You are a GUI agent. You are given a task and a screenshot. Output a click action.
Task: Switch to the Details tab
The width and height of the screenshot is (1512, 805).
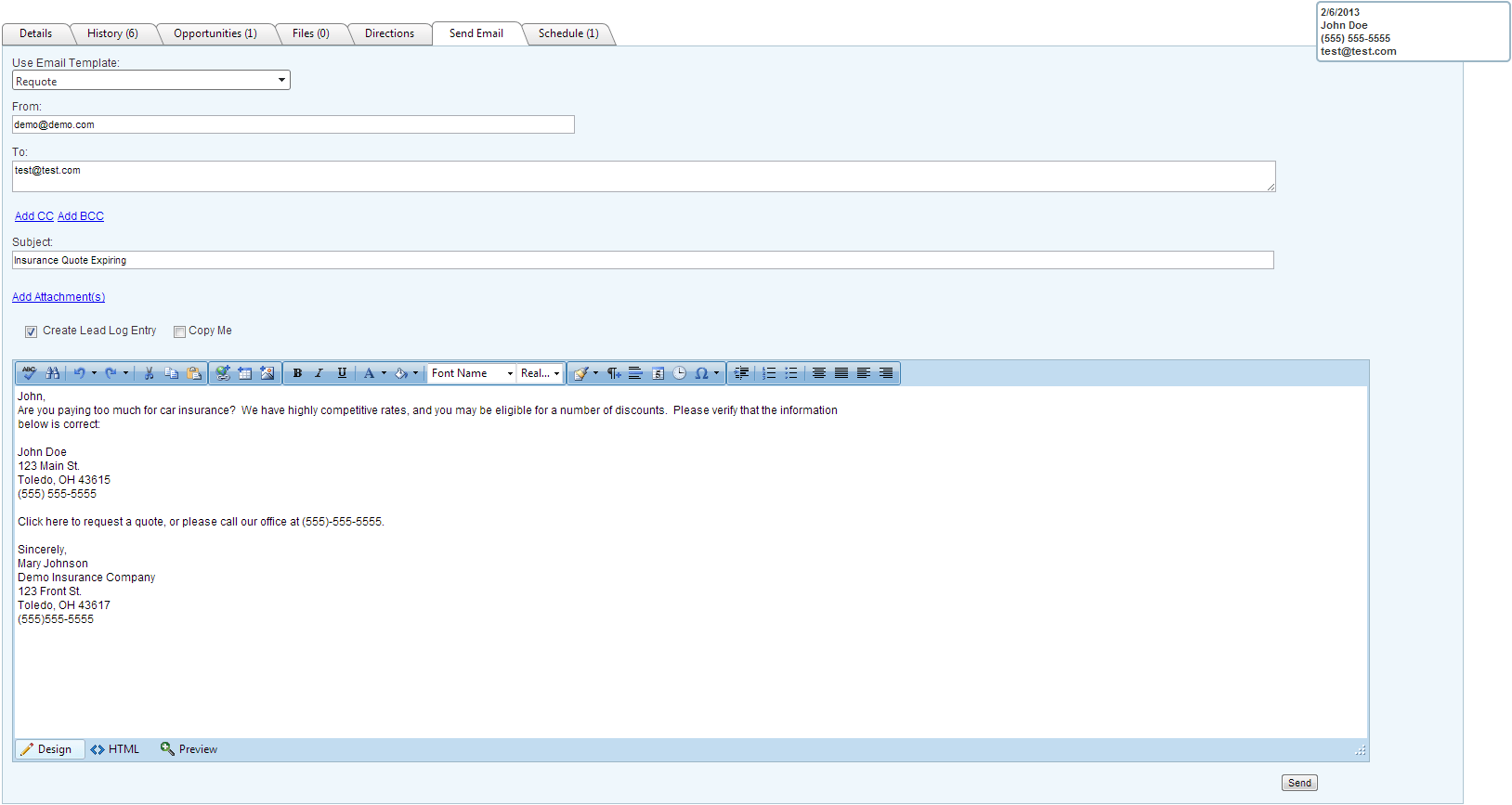pos(36,33)
